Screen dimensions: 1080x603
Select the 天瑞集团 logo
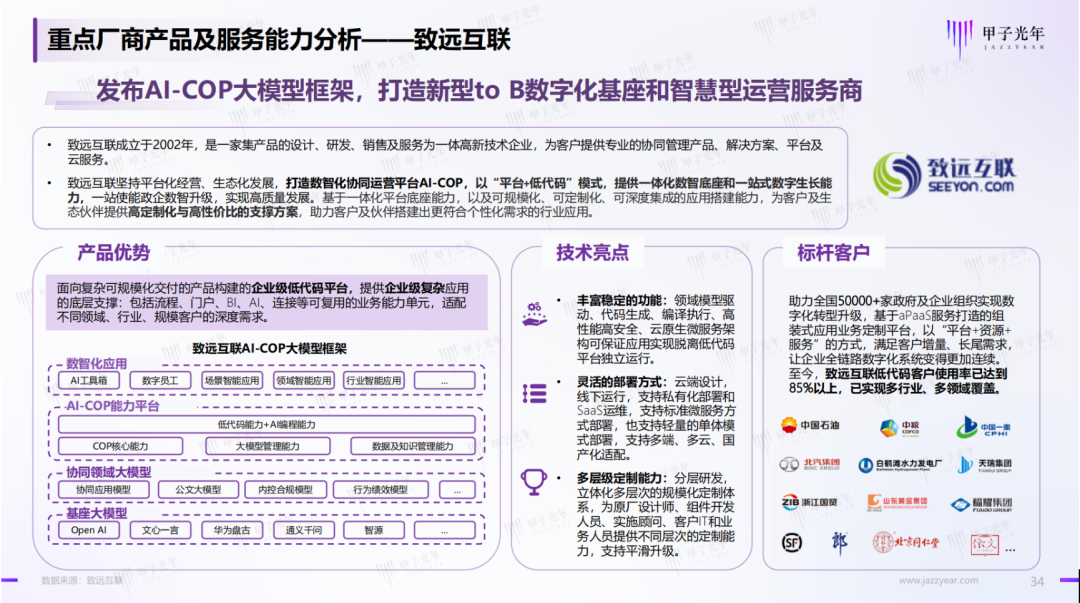(985, 465)
